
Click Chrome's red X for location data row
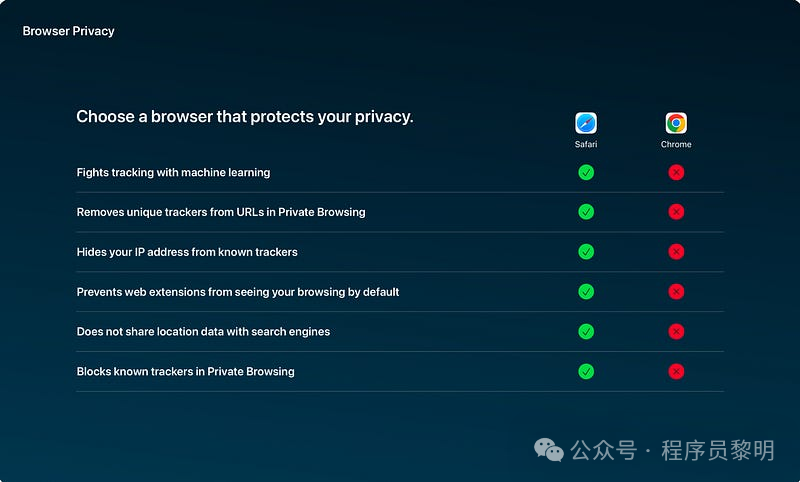(676, 332)
